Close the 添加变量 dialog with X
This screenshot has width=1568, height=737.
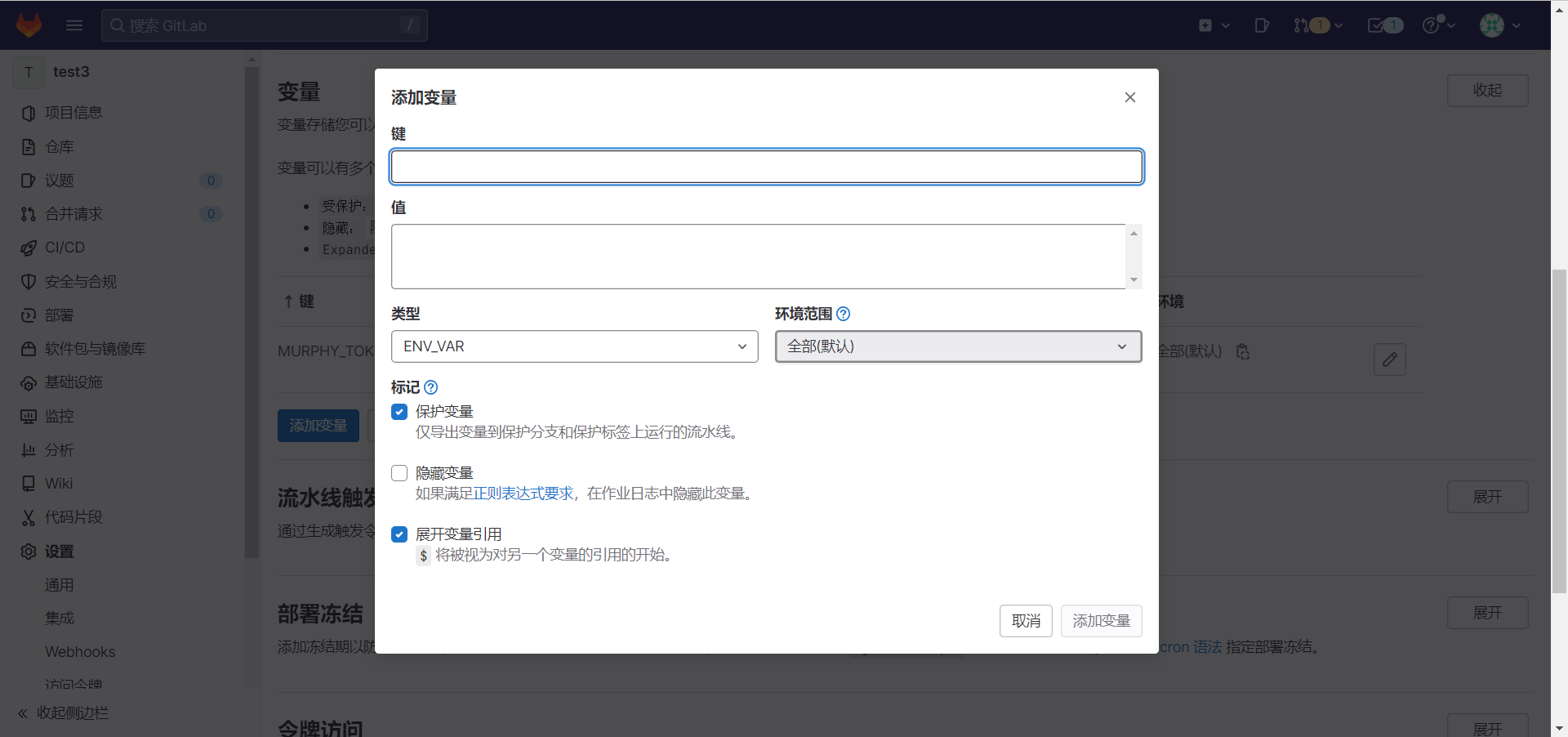coord(1130,97)
